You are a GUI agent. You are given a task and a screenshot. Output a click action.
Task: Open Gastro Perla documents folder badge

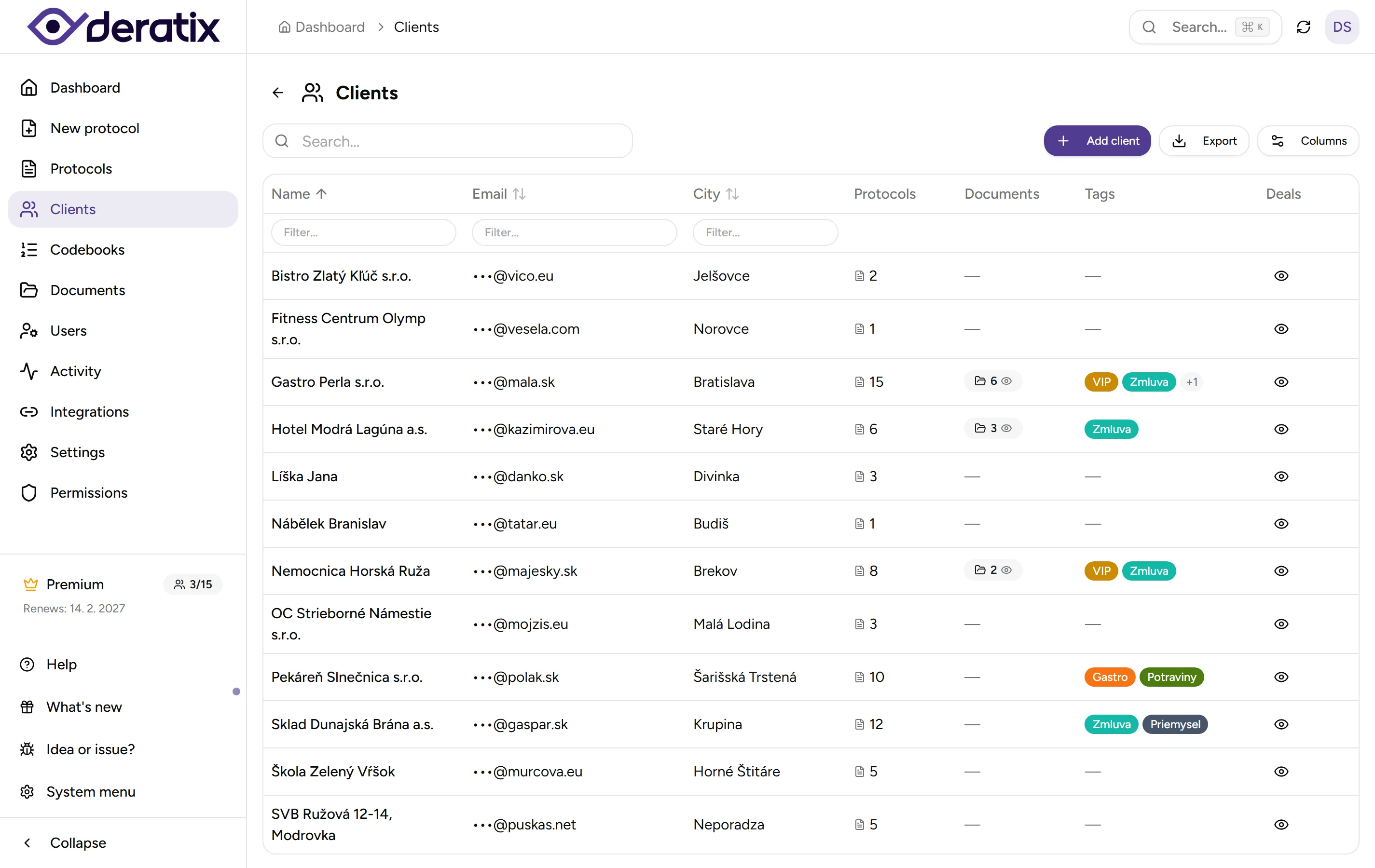pos(992,381)
